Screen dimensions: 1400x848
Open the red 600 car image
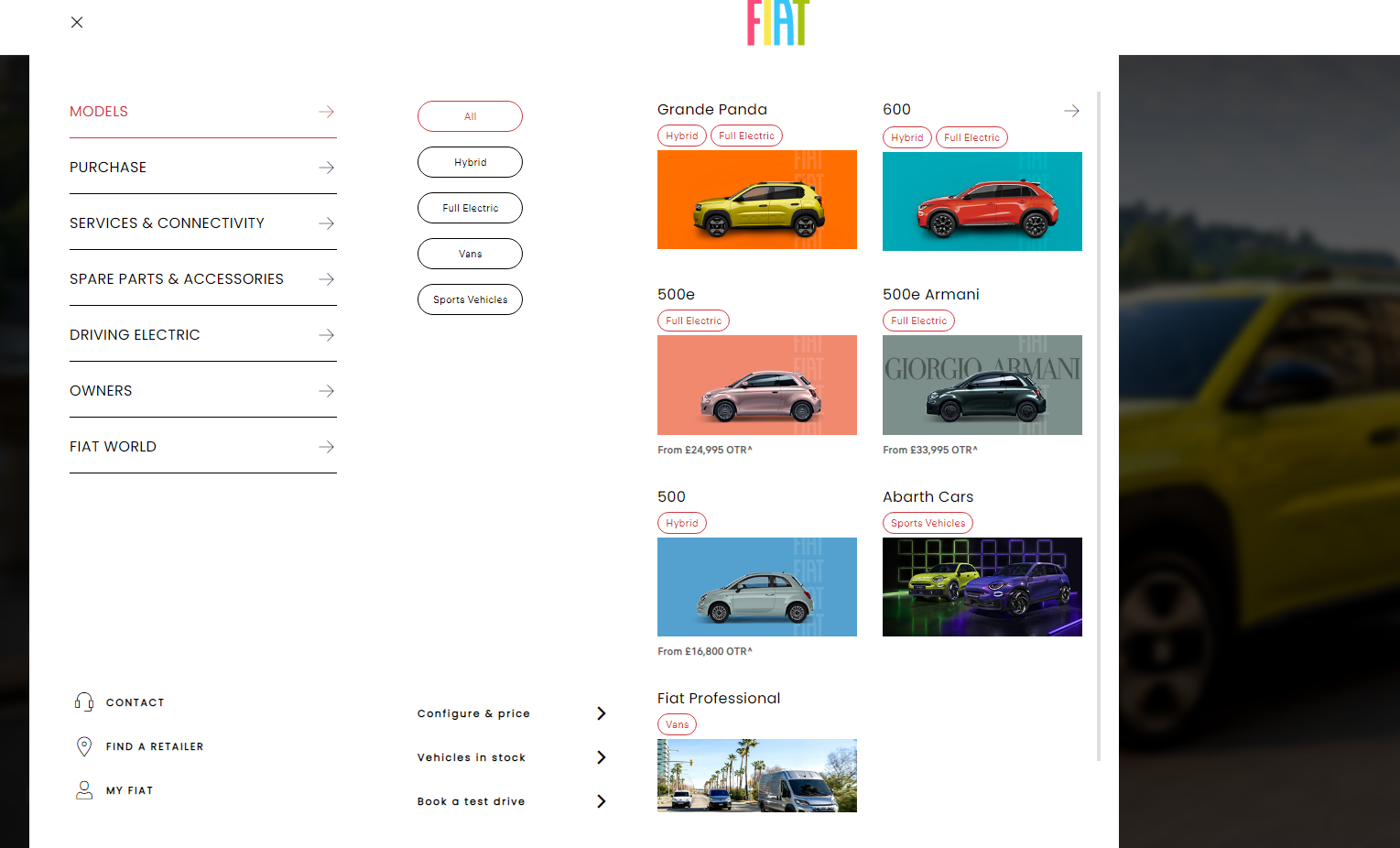point(982,201)
